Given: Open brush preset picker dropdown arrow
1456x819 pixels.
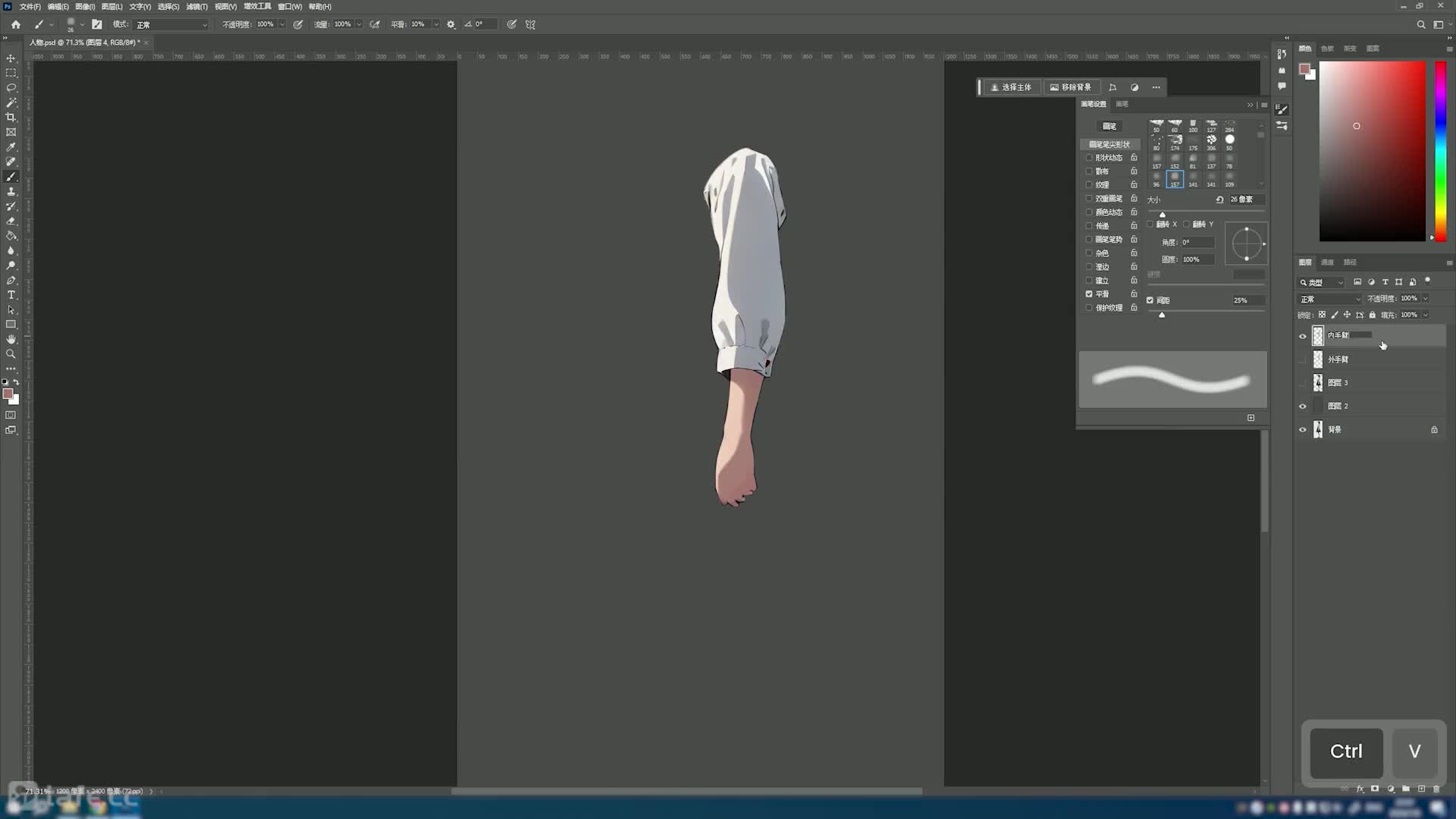Looking at the screenshot, I should [x=82, y=24].
